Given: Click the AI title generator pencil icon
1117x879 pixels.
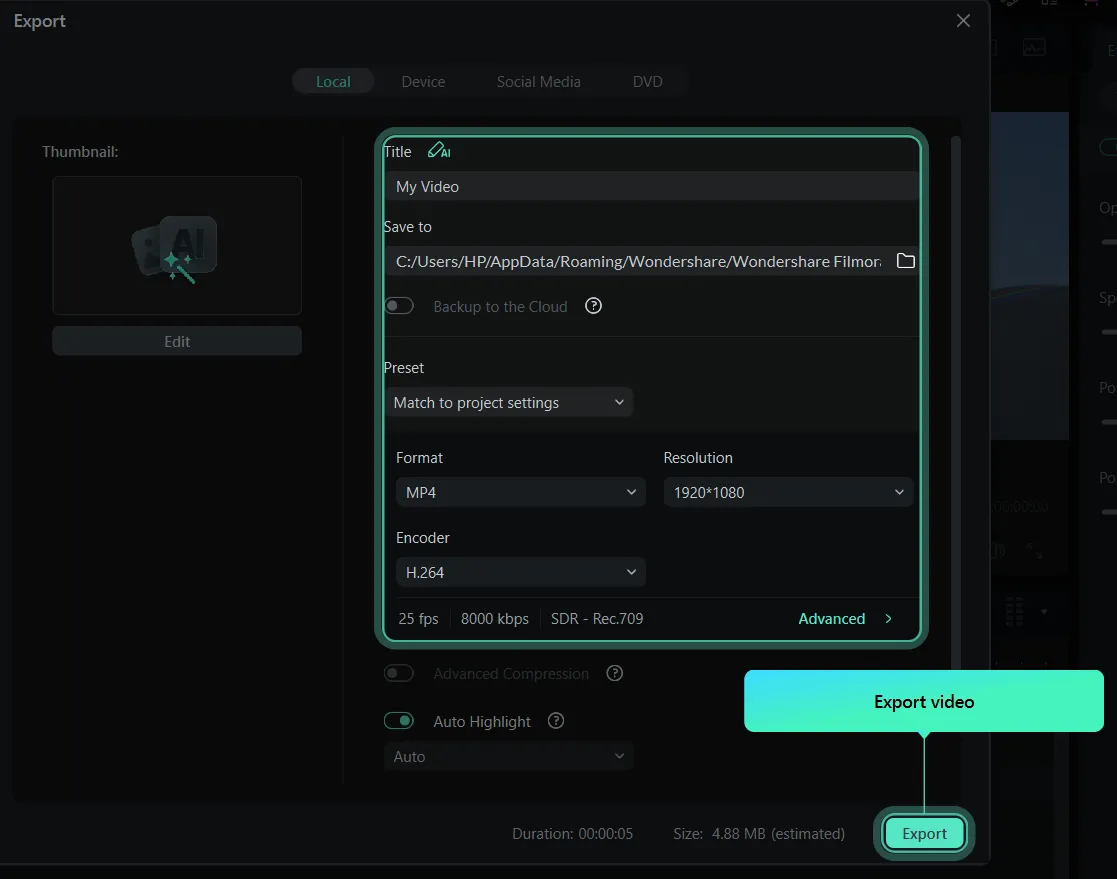Looking at the screenshot, I should tap(438, 151).
